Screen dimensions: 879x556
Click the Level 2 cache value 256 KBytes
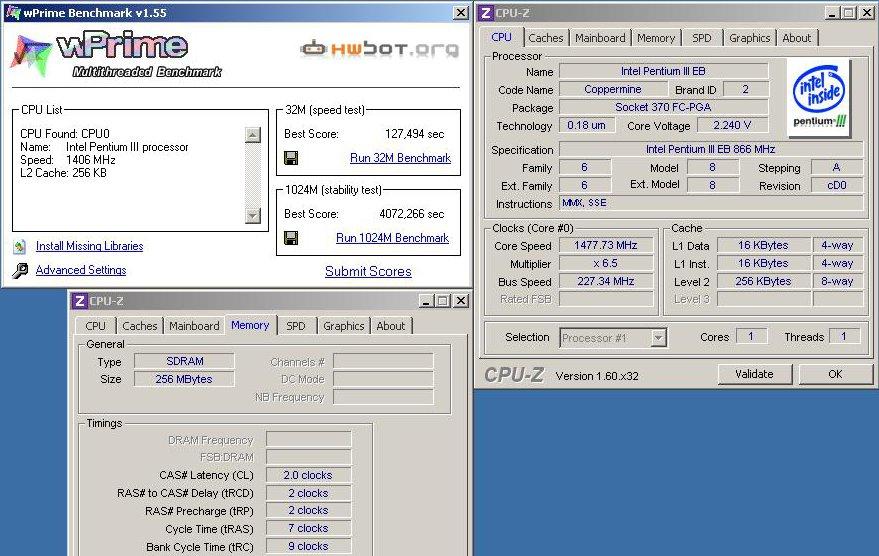(764, 281)
